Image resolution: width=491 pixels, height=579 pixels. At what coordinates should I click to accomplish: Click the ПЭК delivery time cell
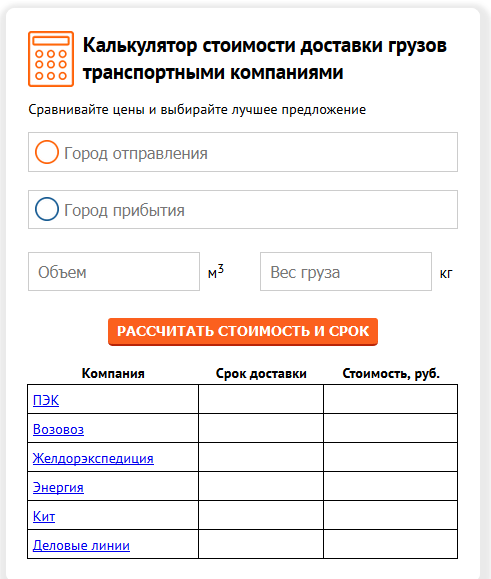point(261,399)
